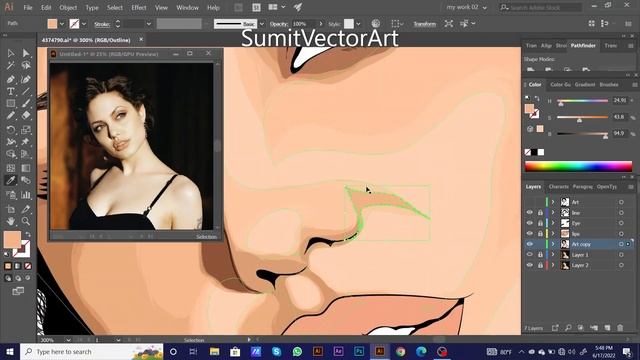Viewport: 640px width, 360px height.
Task: Select the Direct Selection tool
Action: tap(26, 53)
